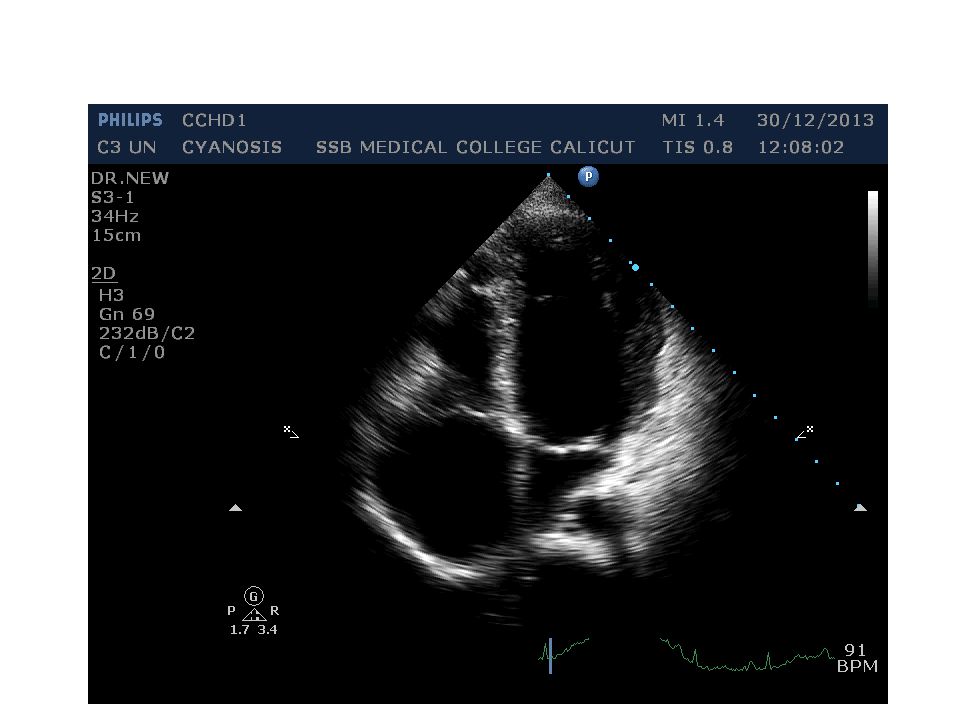Image resolution: width=960 pixels, height=720 pixels.
Task: Click the Gn 69 gain value
Action: coord(127,314)
